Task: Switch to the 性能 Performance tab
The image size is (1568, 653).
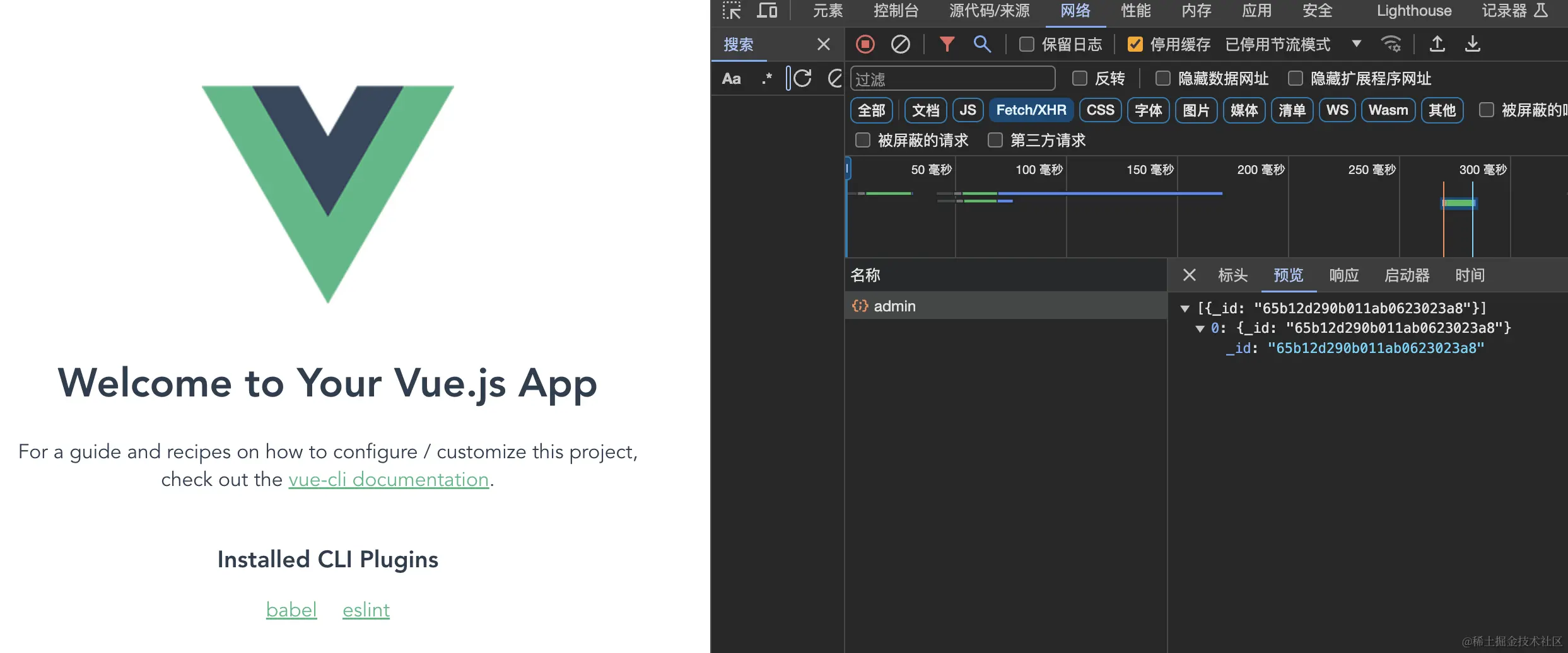Action: coord(1136,11)
